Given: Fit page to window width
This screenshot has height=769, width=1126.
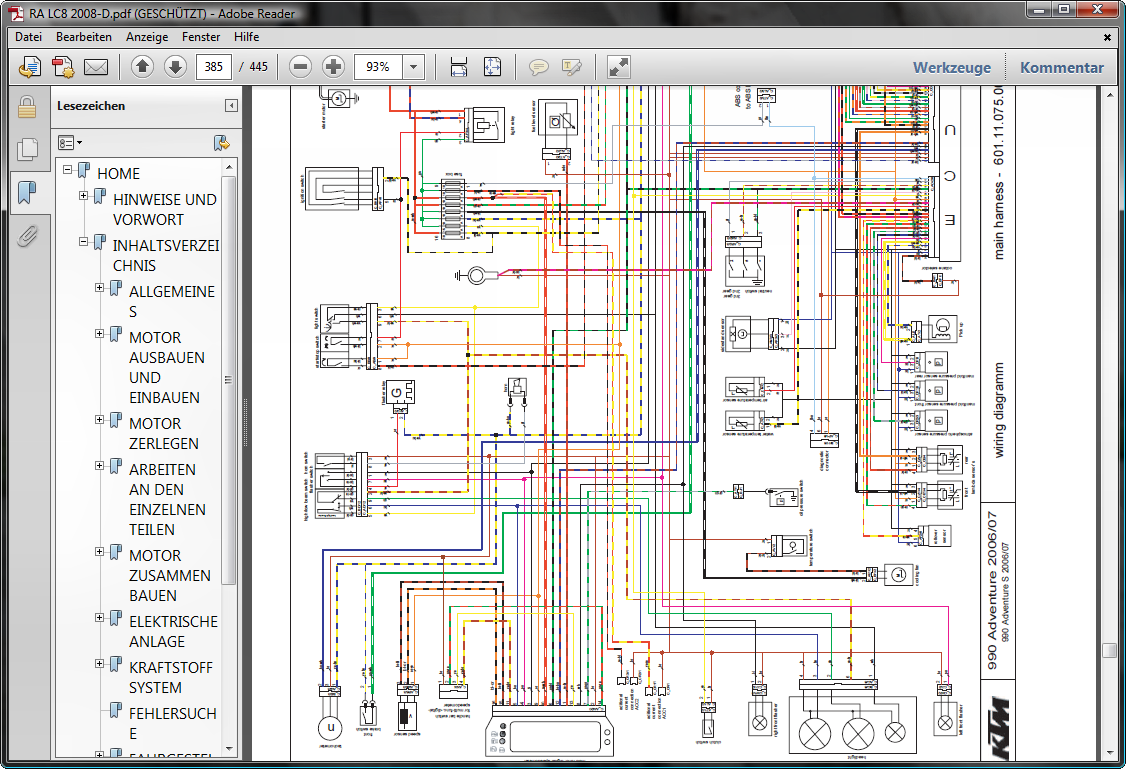Looking at the screenshot, I should (x=459, y=67).
